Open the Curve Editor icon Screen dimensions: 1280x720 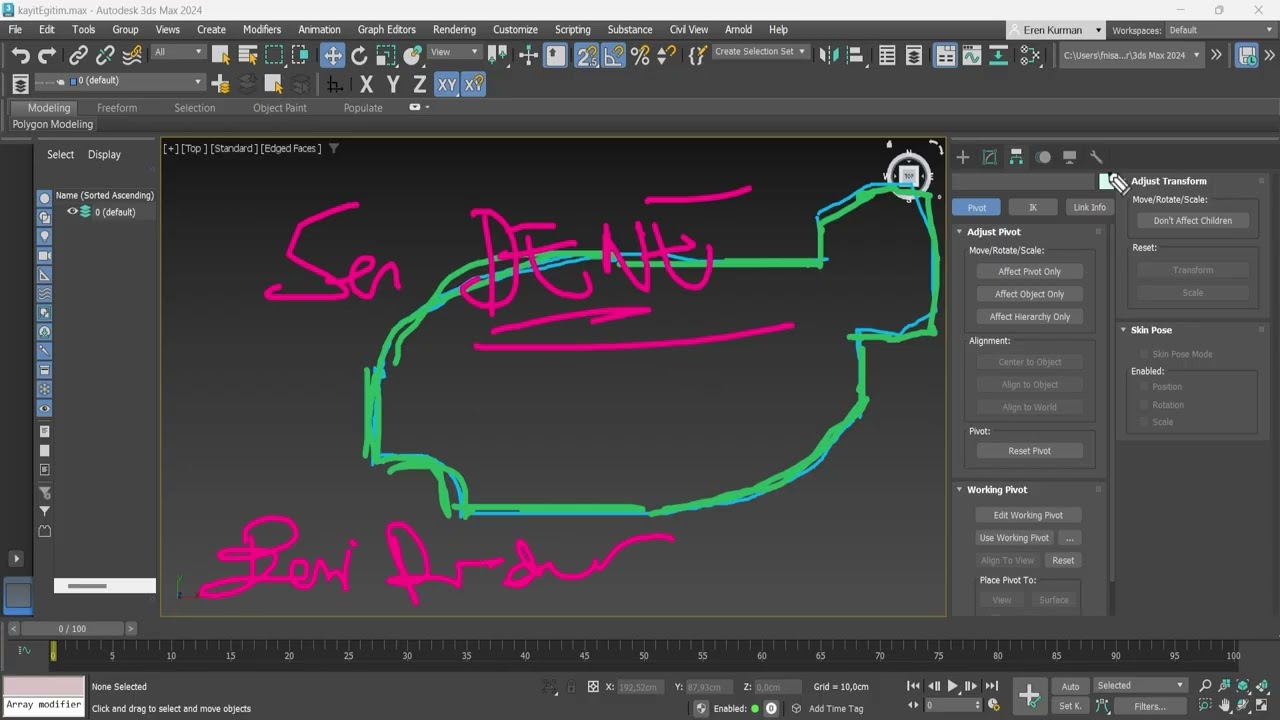point(972,55)
